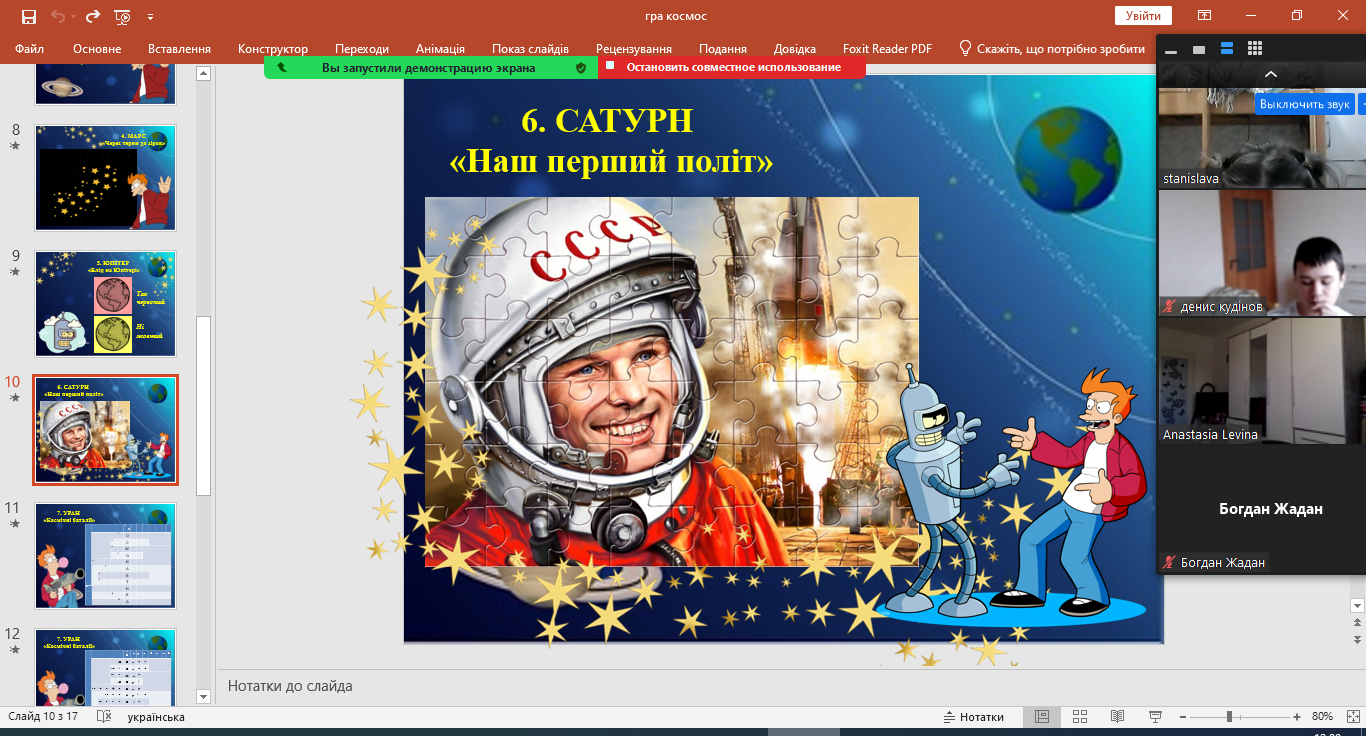Viewport: 1366px width, 736px height.
Task: Switch Zoom panel to grid gallery view
Action: pos(1255,49)
